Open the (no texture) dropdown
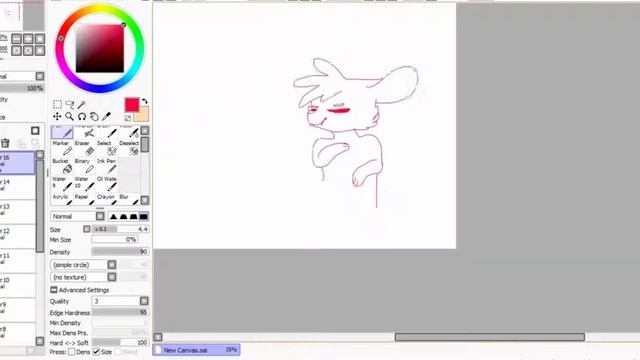The height and width of the screenshot is (360, 640). click(112, 277)
